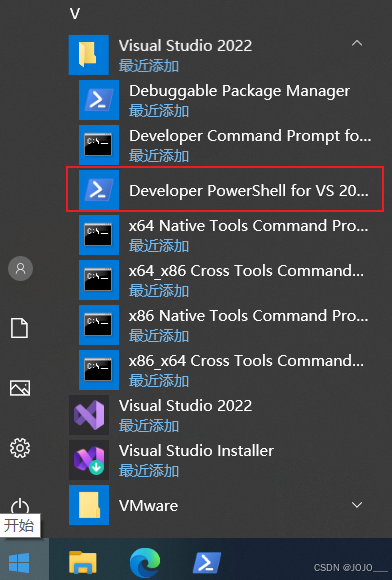
Task: Launch x86 Native Tools Command Prompt icon
Action: point(99,325)
